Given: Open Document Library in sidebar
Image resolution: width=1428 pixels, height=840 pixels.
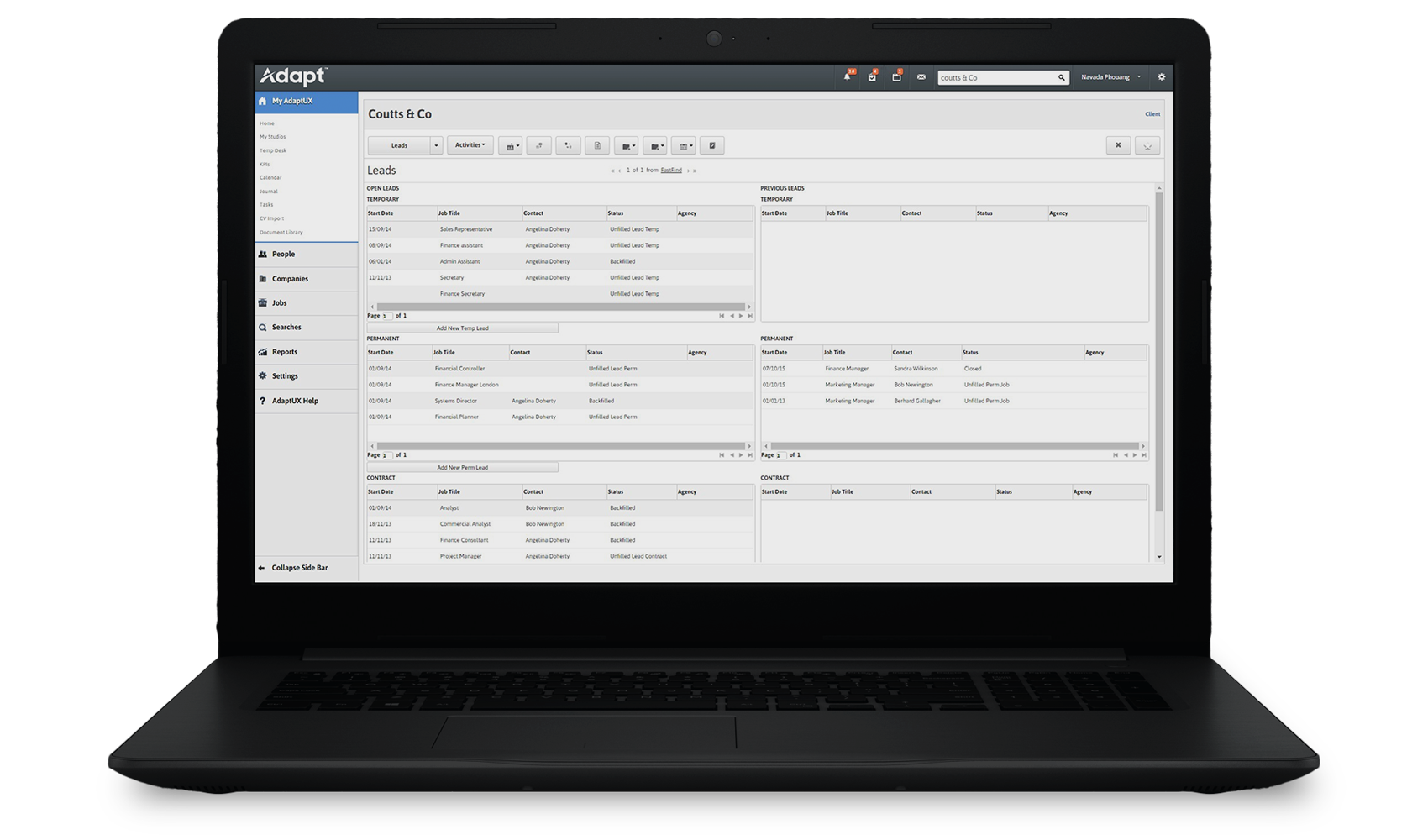Looking at the screenshot, I should click(x=281, y=232).
